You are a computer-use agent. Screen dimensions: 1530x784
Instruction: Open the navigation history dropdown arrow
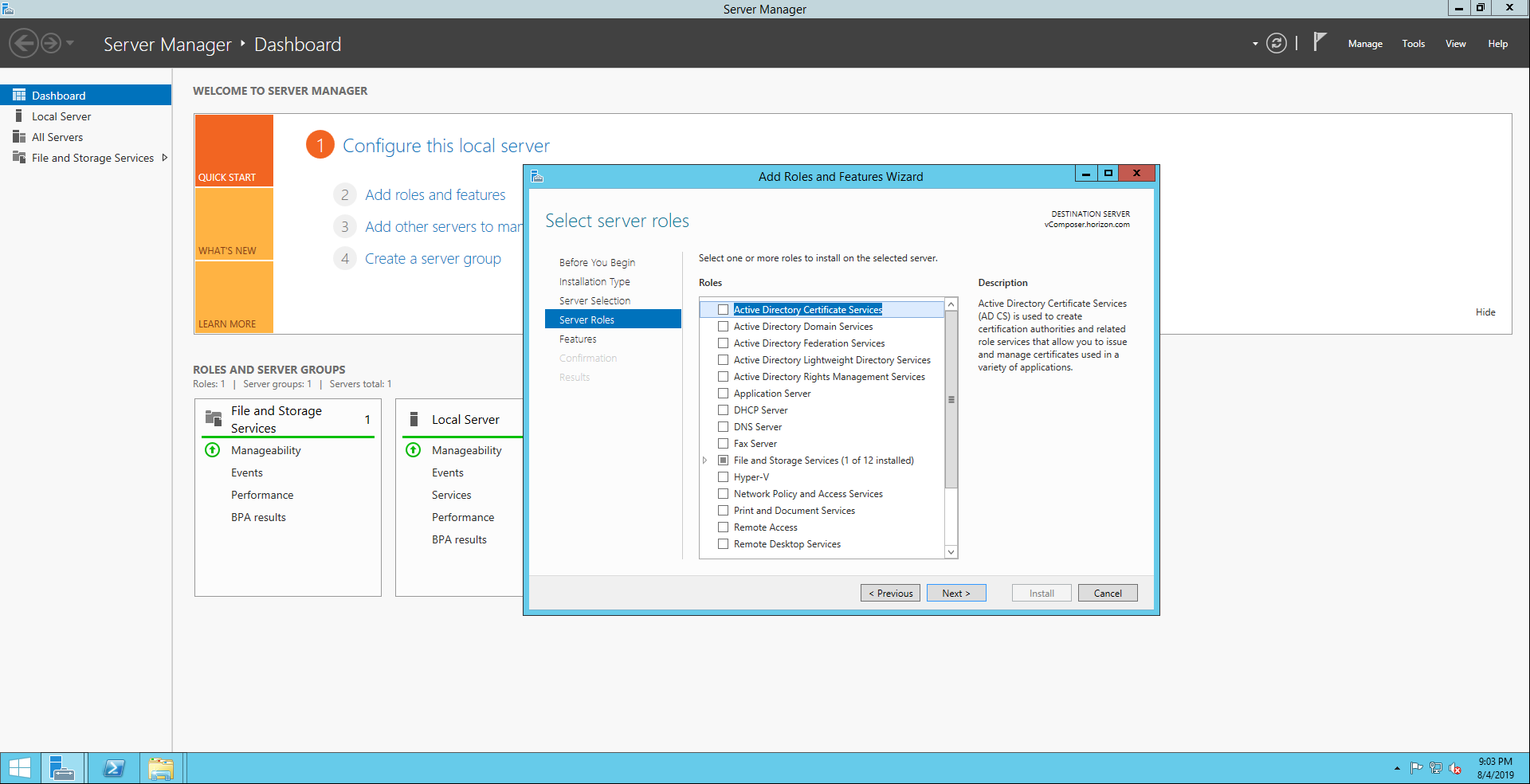[70, 43]
